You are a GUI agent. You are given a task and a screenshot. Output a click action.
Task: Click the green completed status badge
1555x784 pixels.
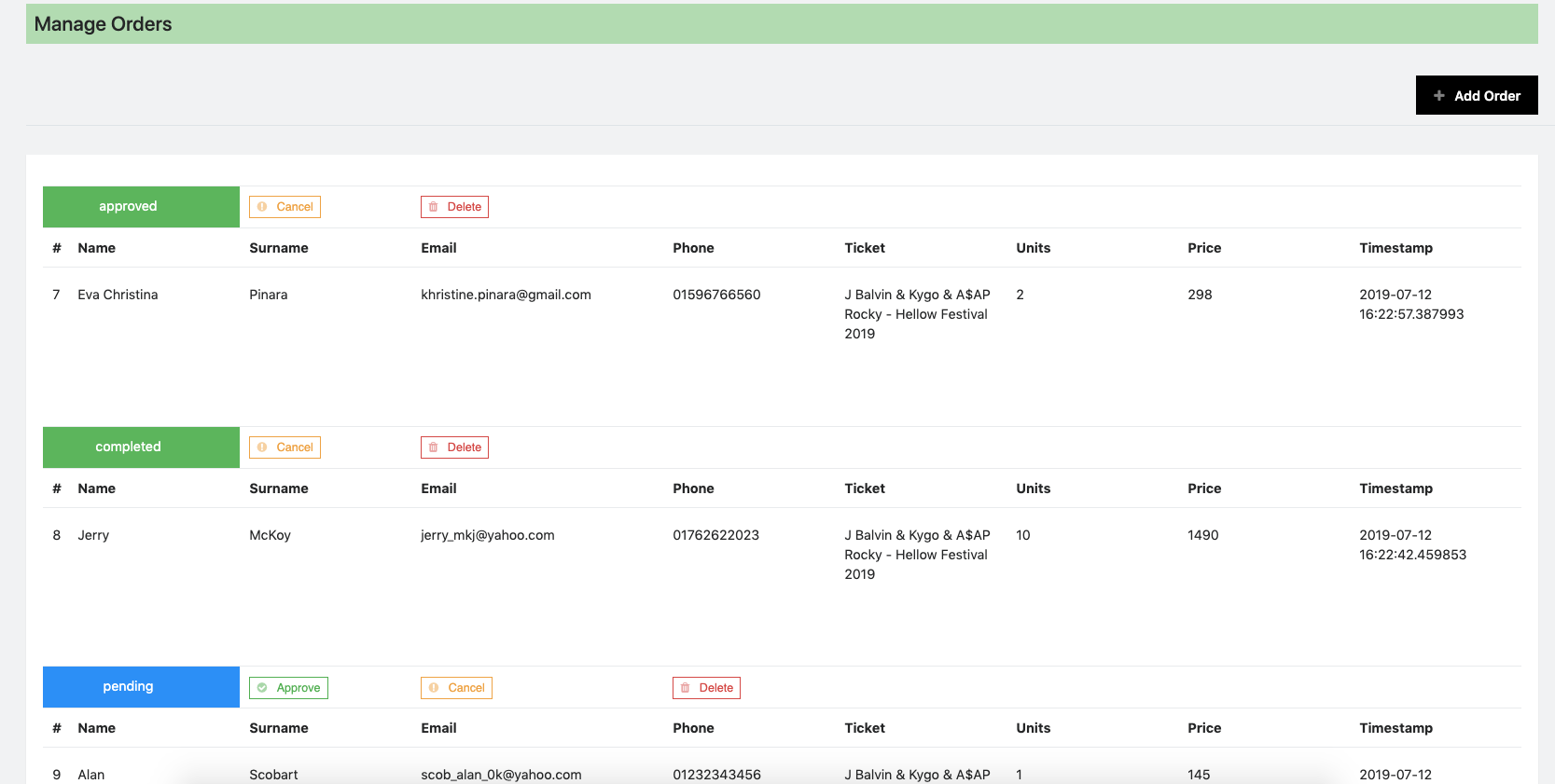point(141,447)
